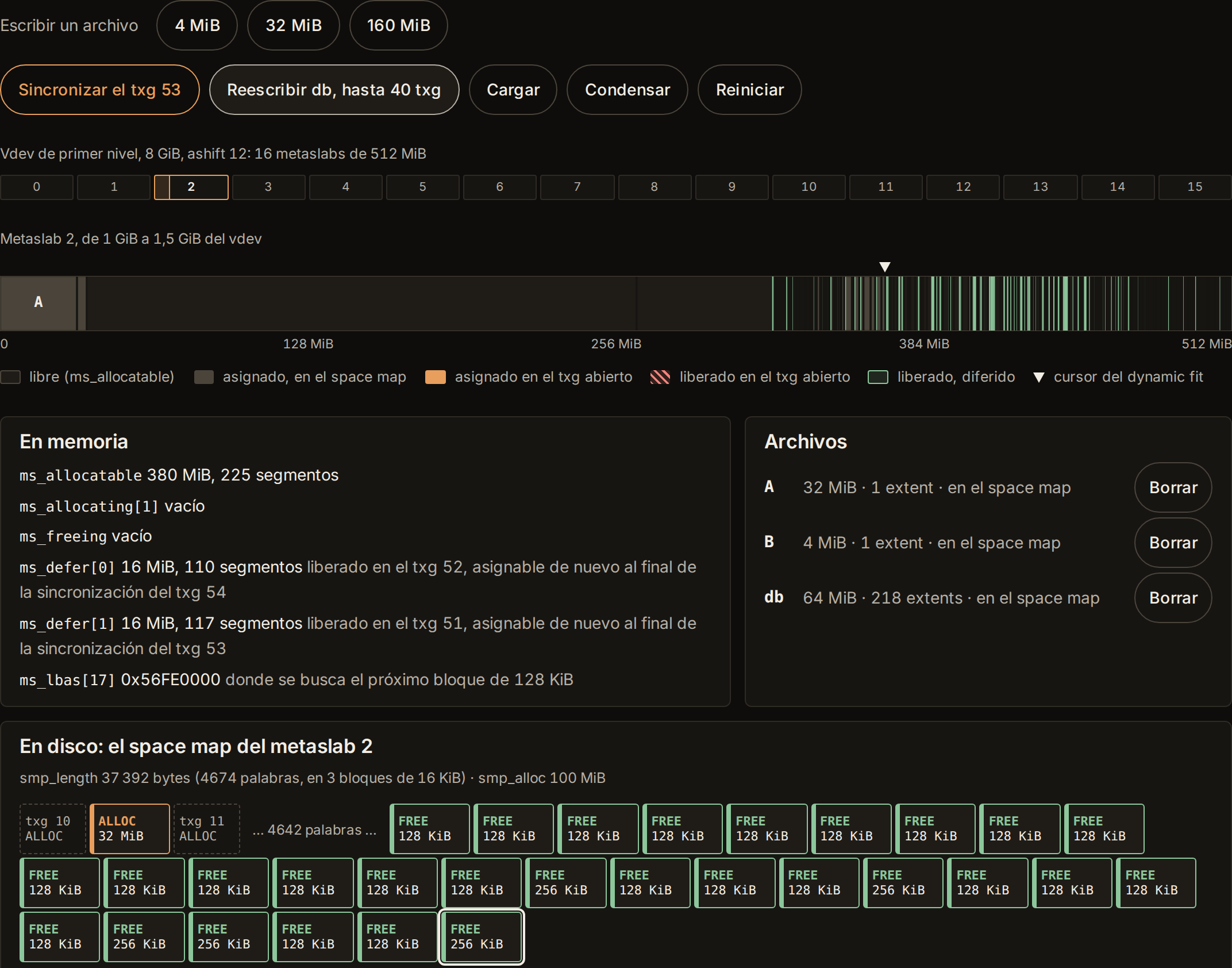
Task: Click the 'libre (ms_allocatable)' legend swatch
Action: [10, 377]
